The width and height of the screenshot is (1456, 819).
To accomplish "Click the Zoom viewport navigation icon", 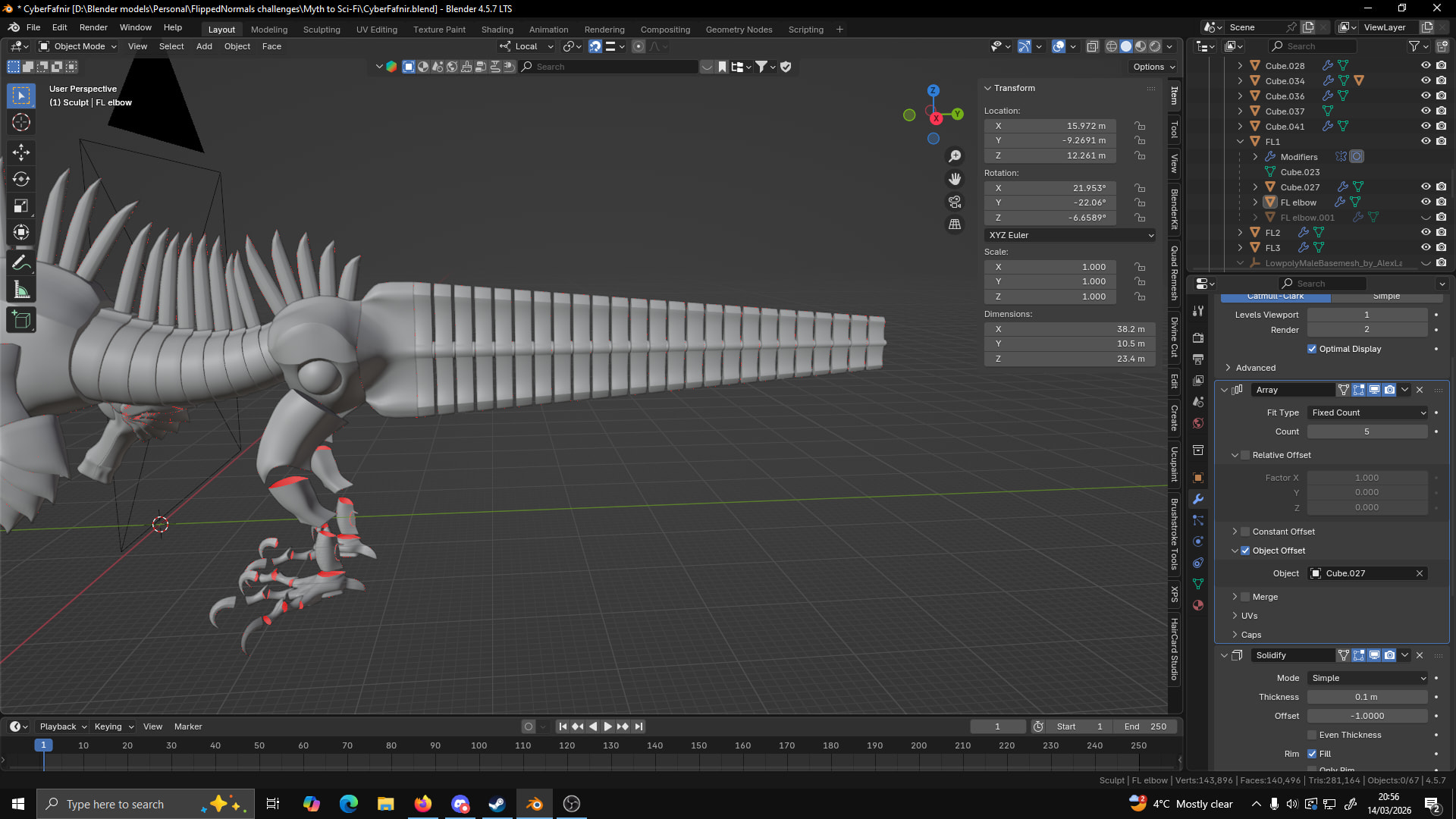I will click(955, 156).
